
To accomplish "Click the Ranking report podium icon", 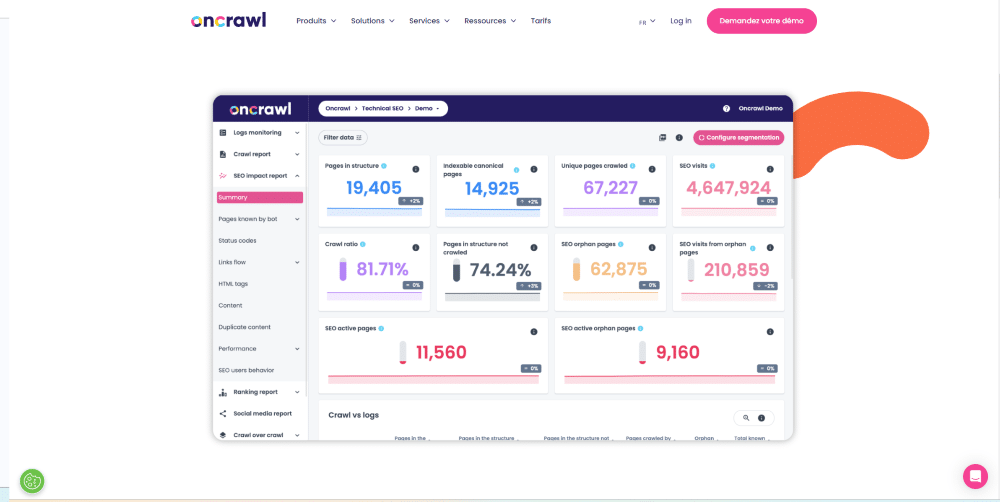I will 223,392.
